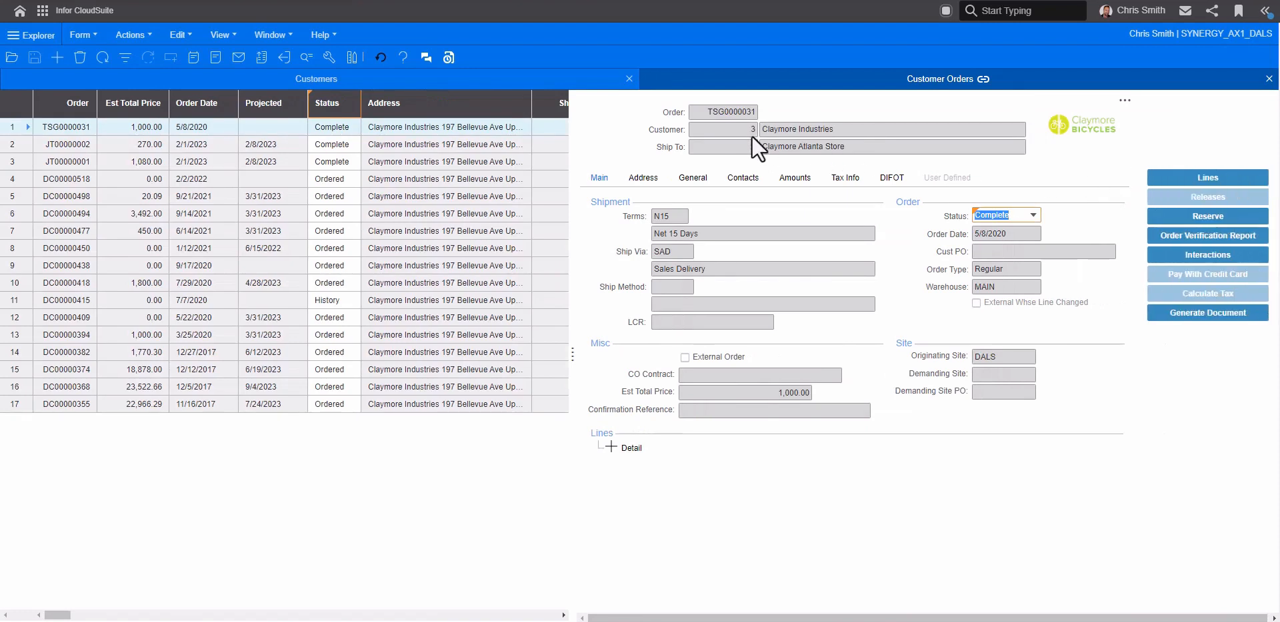Open the Home icon in top bar
Viewport: 1280px width, 622px height.
[19, 10]
